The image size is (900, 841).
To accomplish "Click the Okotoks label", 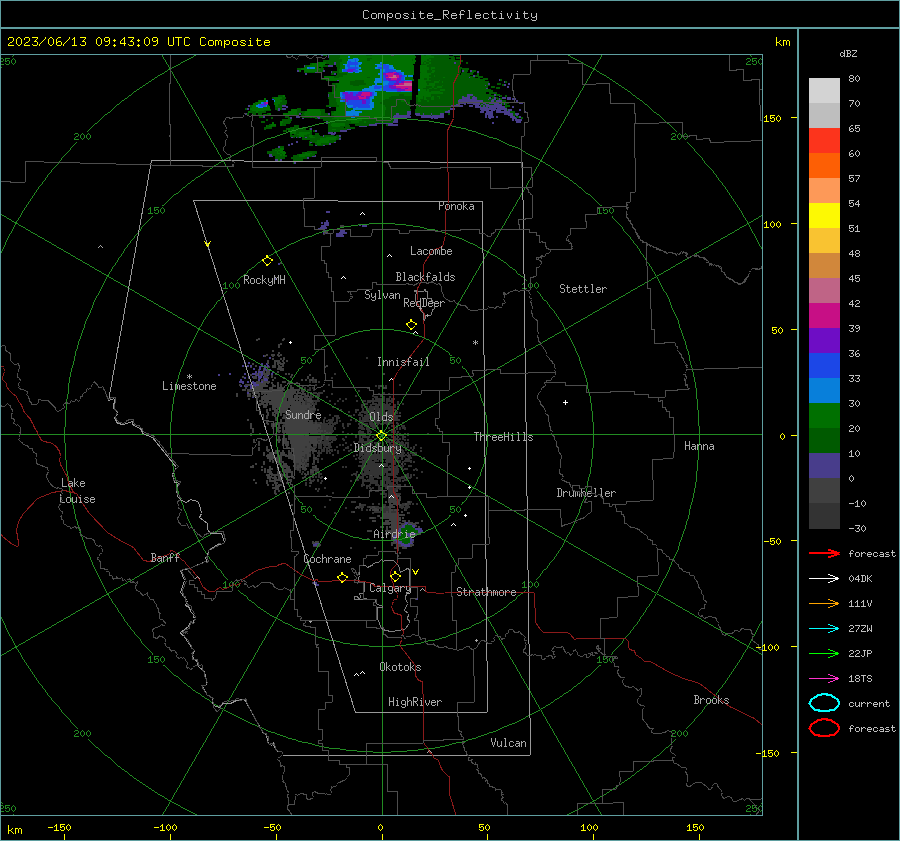I will click(x=400, y=667).
